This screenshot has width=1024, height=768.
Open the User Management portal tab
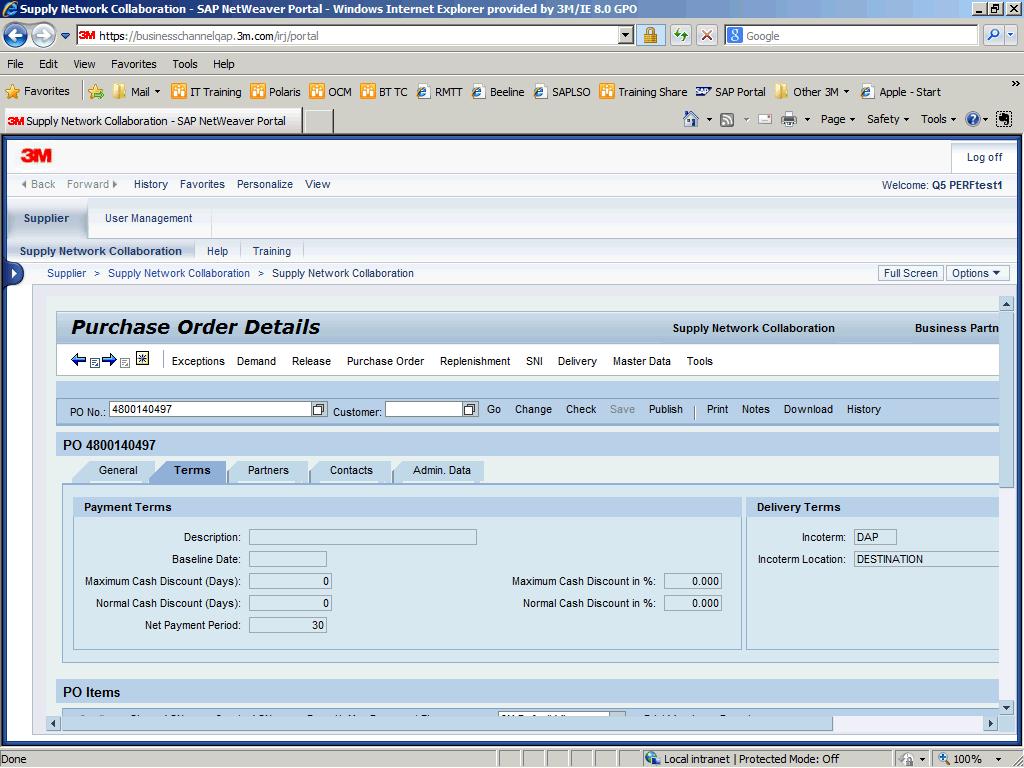click(149, 218)
